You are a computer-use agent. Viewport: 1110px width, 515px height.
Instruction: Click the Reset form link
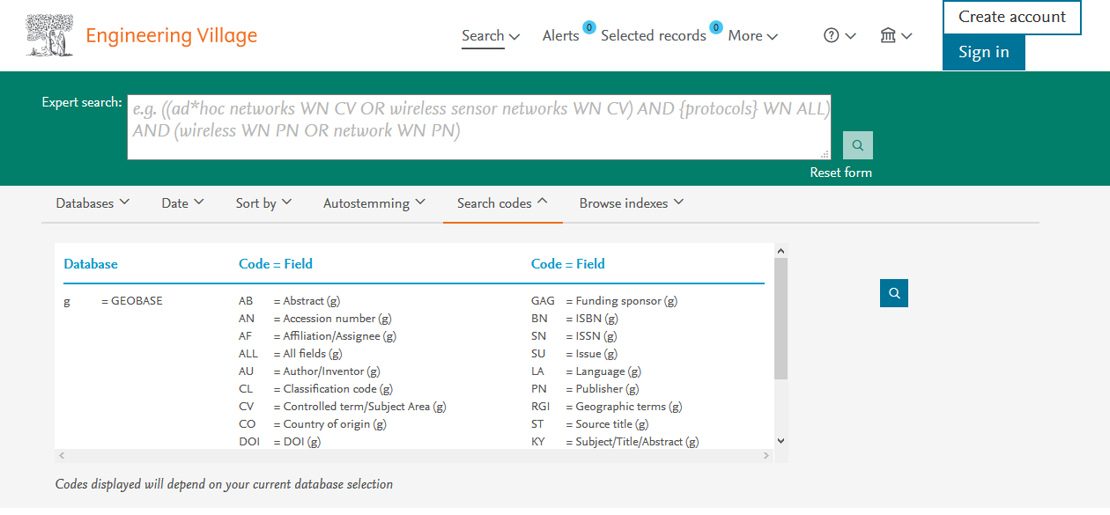click(x=841, y=172)
